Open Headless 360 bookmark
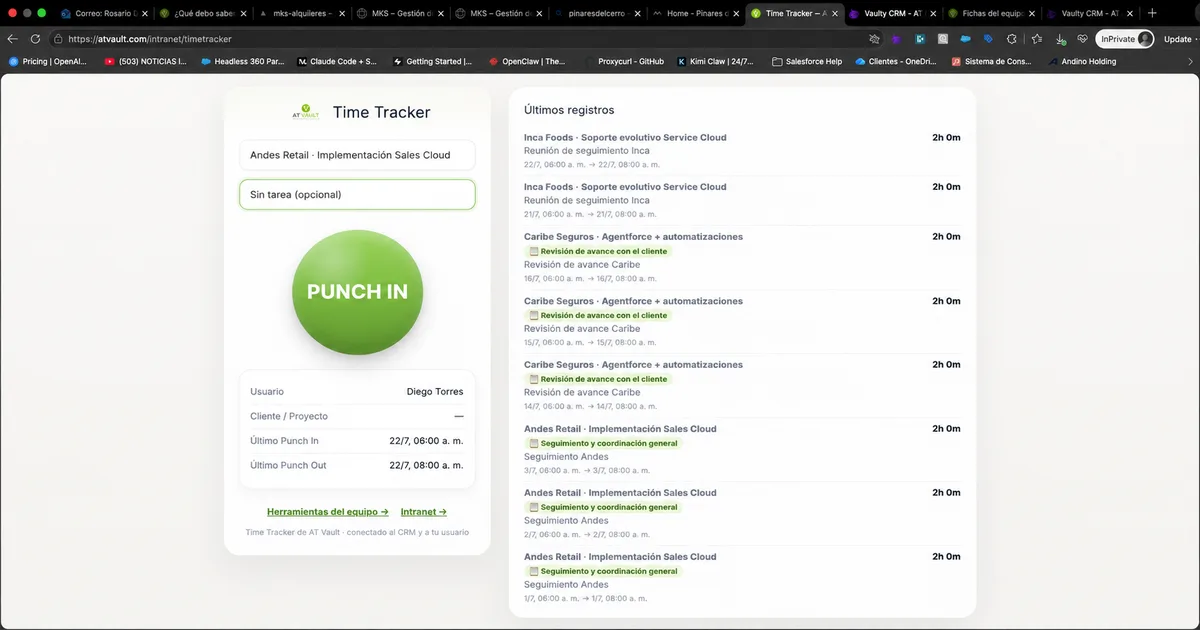 click(x=243, y=61)
